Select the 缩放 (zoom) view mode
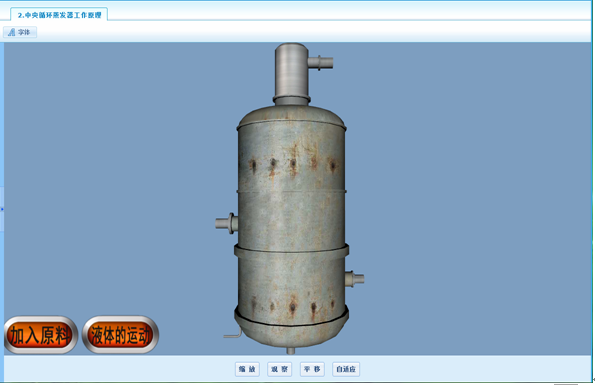This screenshot has height=385, width=595. (x=247, y=369)
